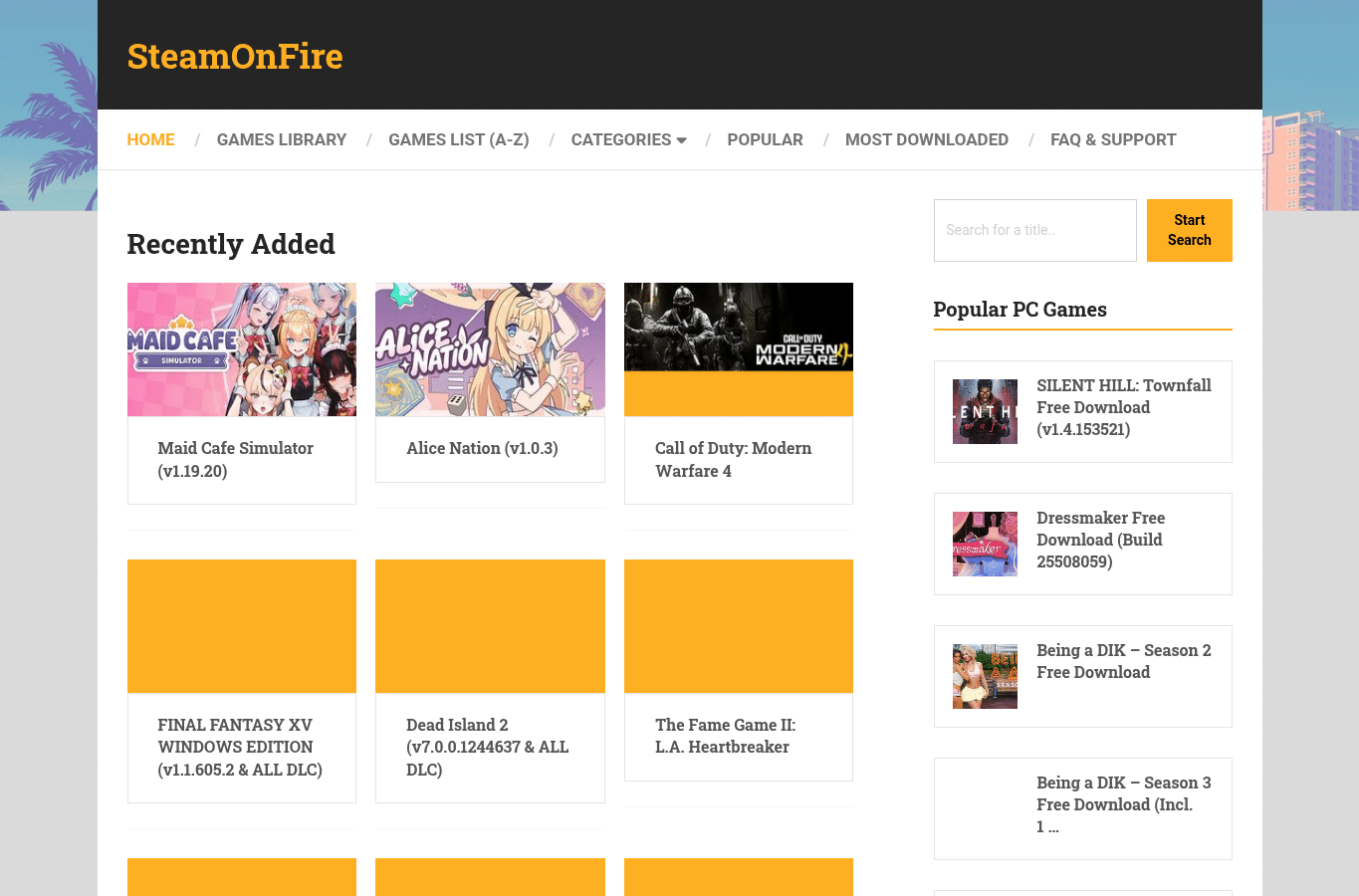Screen dimensions: 1359x896
Task: Click the SILENT HILL: Townfall small thumbnail
Action: [x=985, y=411]
